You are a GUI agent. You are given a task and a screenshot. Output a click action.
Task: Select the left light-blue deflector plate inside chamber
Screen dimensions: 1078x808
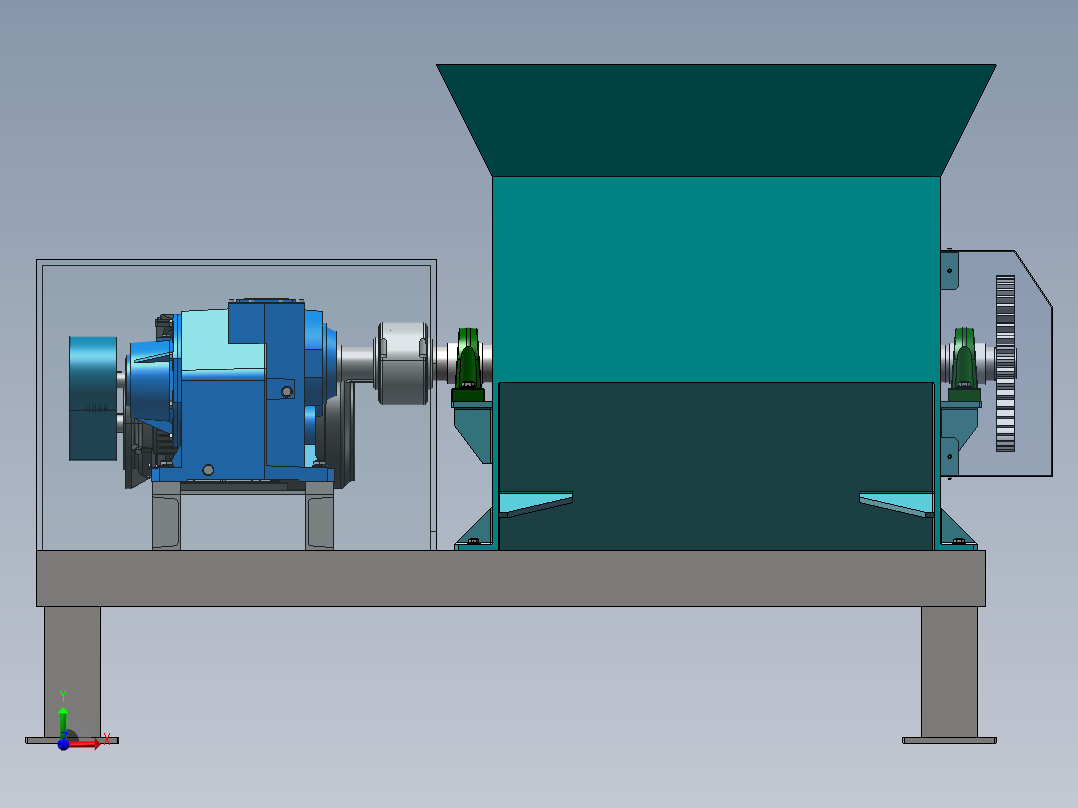[x=536, y=503]
